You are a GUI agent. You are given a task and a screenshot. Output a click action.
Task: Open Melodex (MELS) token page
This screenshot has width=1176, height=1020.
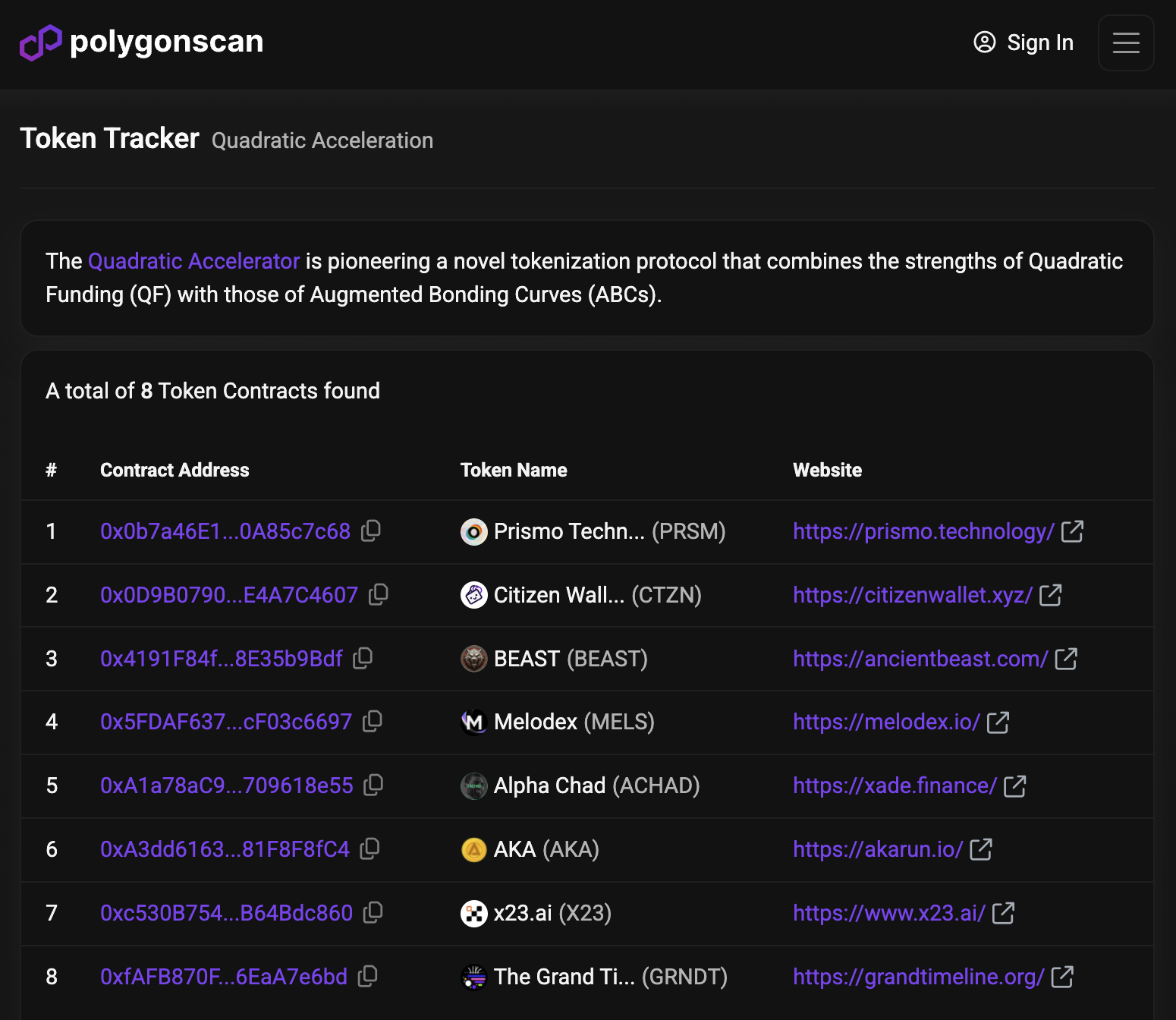[574, 722]
